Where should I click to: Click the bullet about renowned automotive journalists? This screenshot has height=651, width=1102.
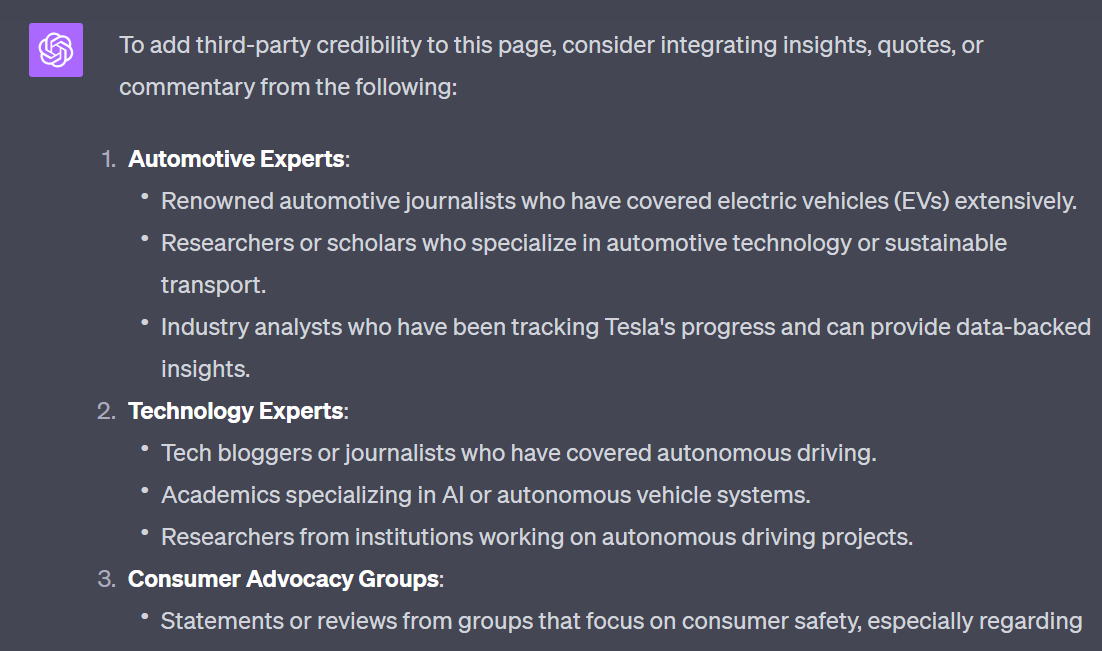(x=618, y=201)
